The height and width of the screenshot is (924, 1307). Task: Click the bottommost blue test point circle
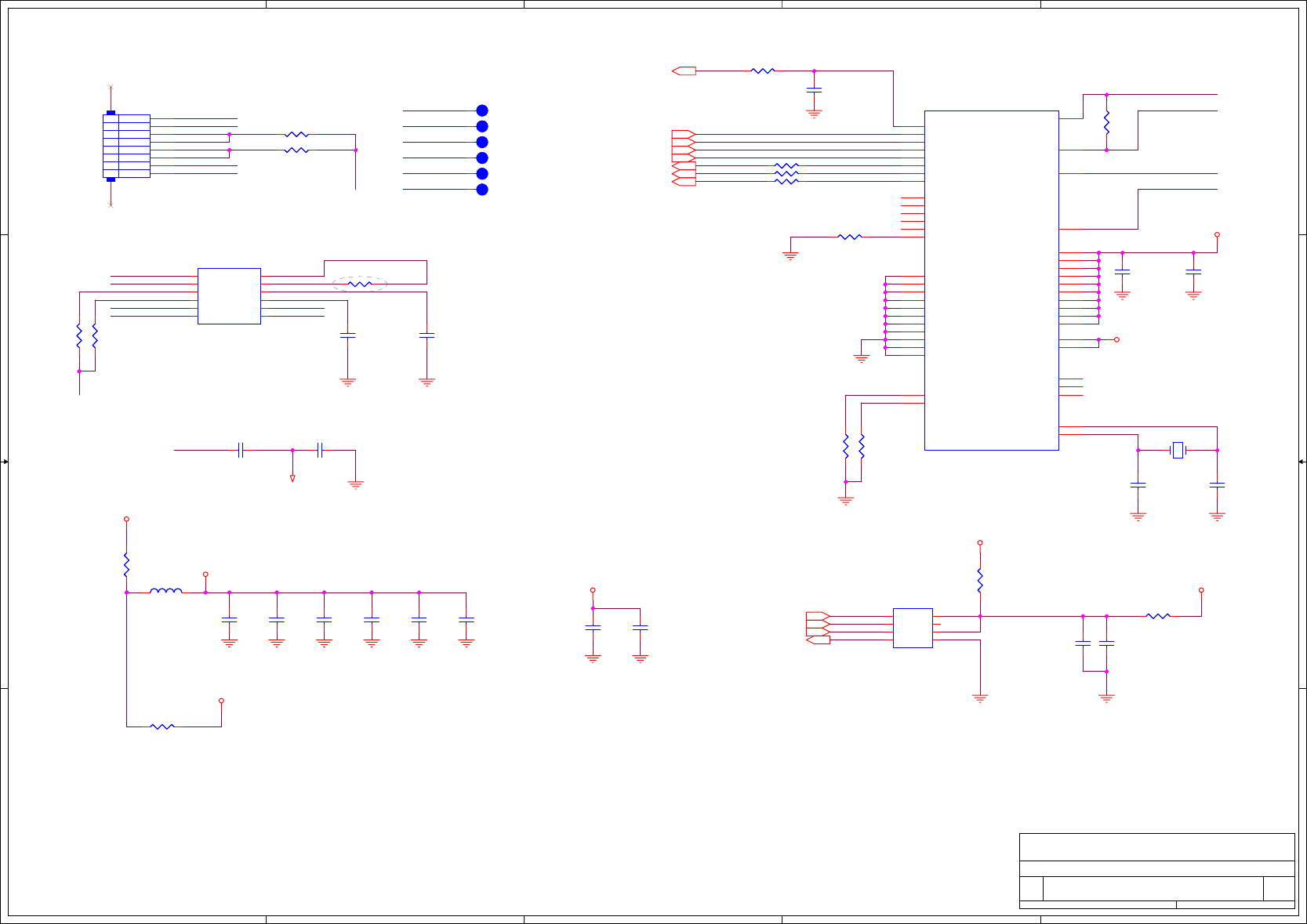[x=482, y=190]
